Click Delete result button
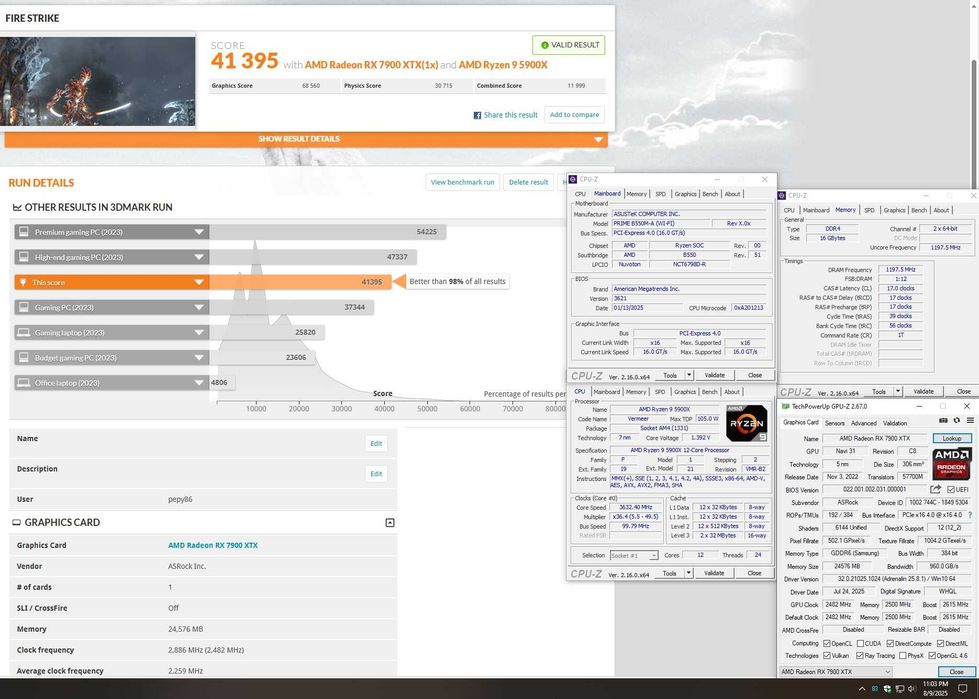This screenshot has height=699, width=979. coord(528,182)
